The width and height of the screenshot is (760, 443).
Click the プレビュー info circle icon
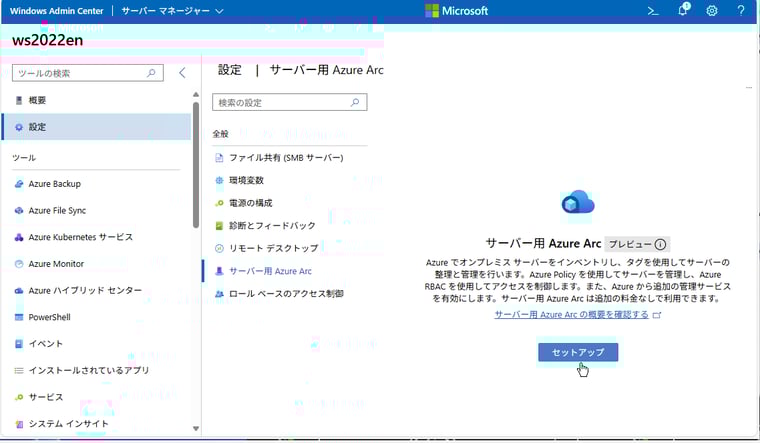(660, 244)
